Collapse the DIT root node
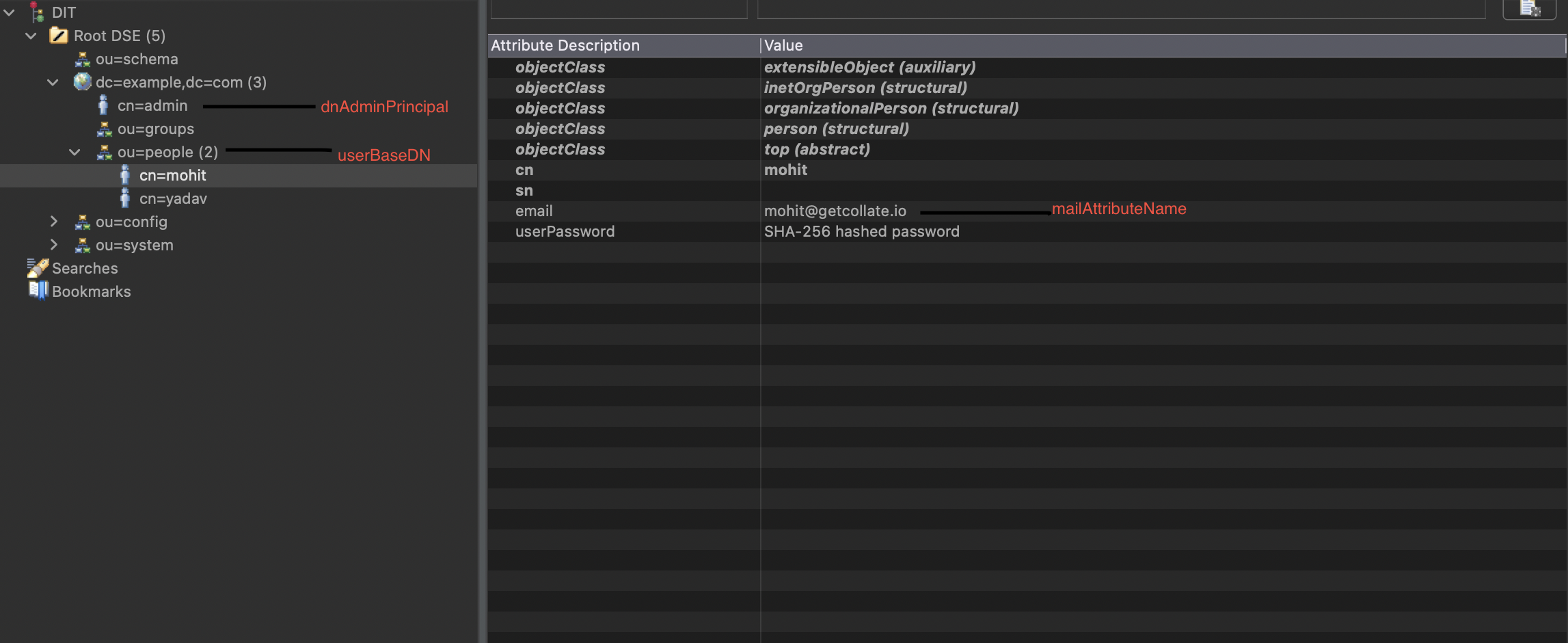This screenshot has height=643, width=1568. pos(10,12)
